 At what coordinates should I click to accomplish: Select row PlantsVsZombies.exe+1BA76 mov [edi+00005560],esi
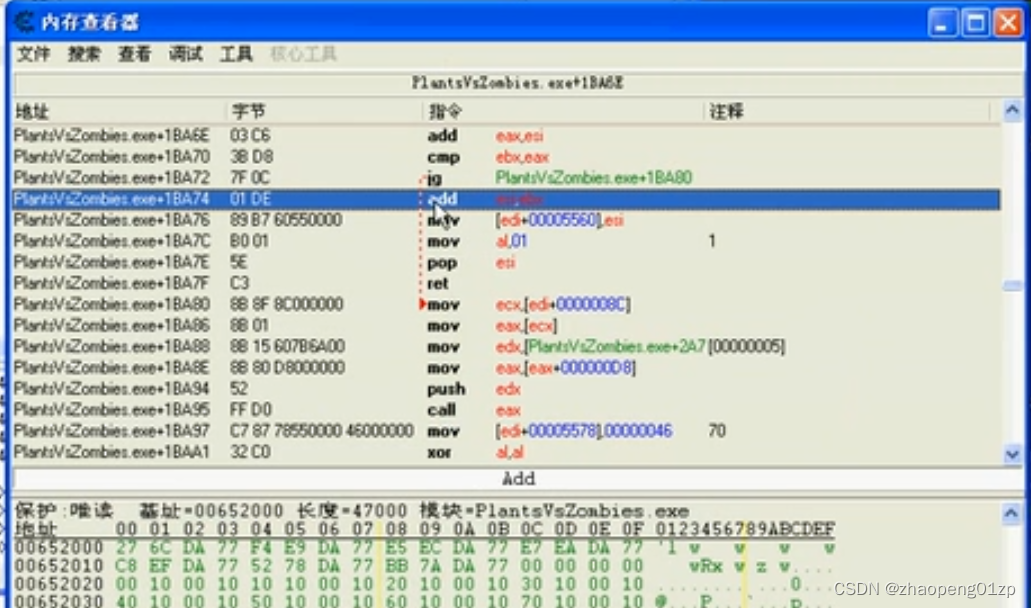click(506, 220)
